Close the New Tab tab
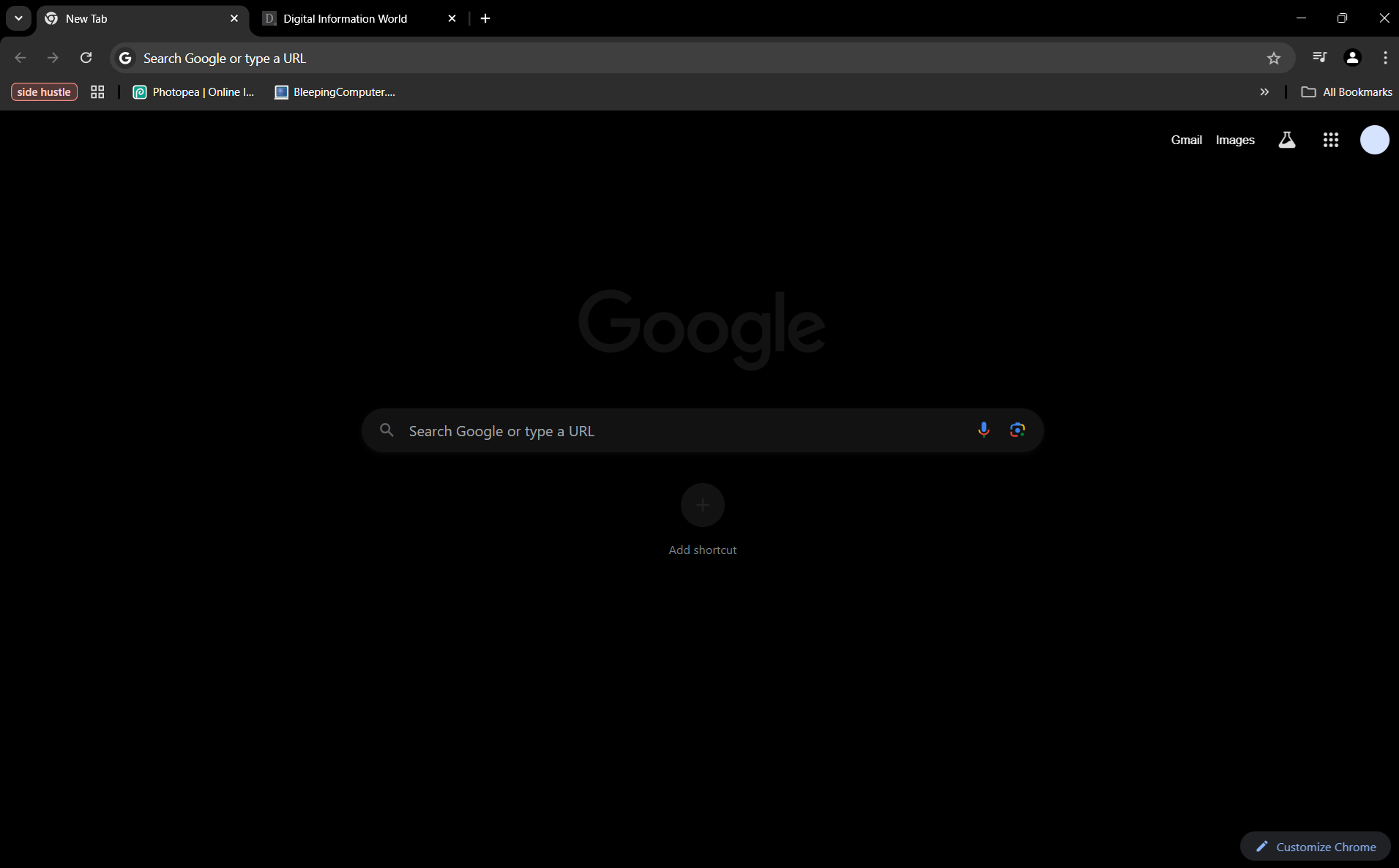Screen dimensions: 1399x868 tap(234, 18)
